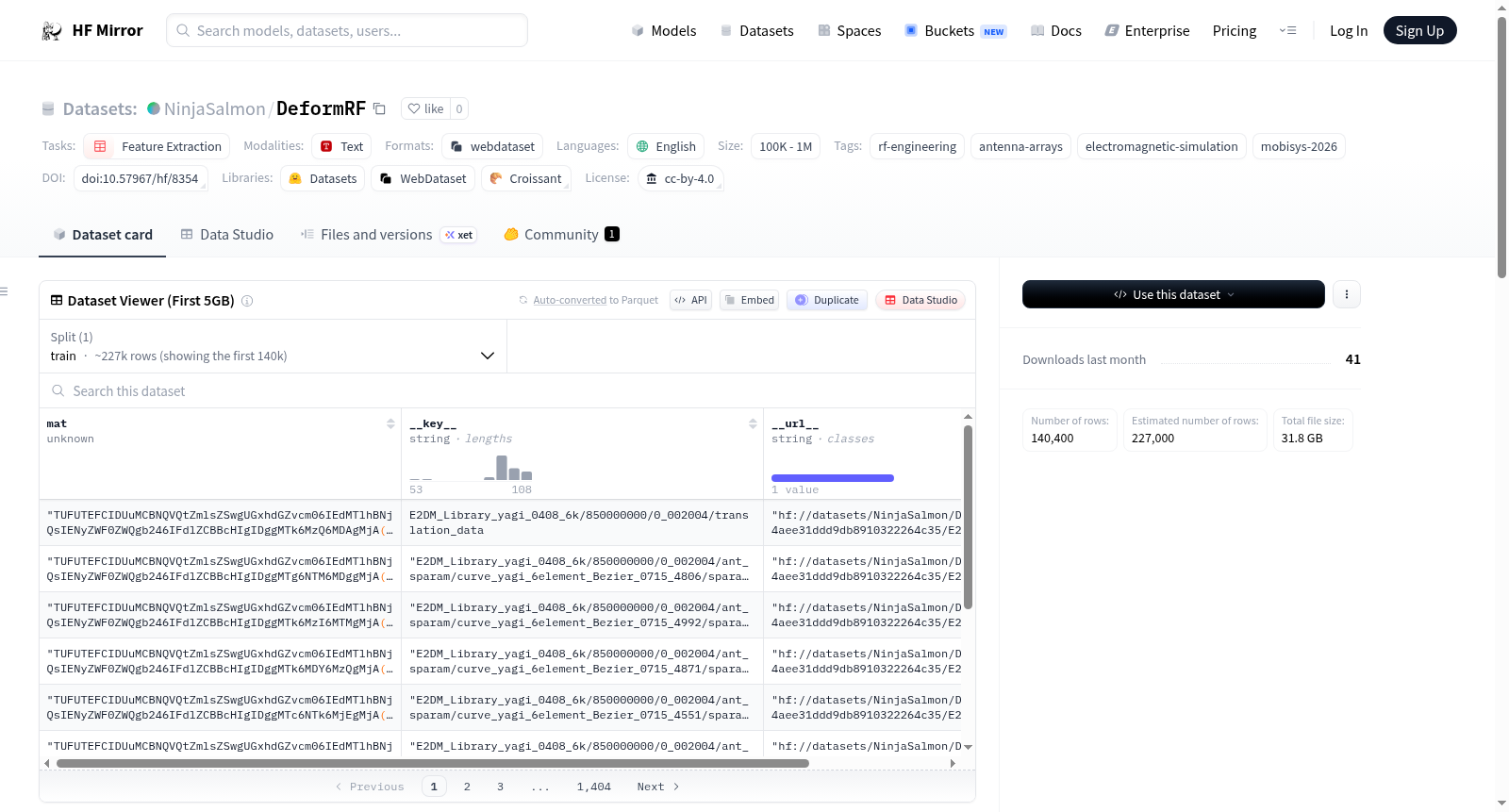Click the Search this dataset field
Screen dimensions: 1509x812
[507, 391]
